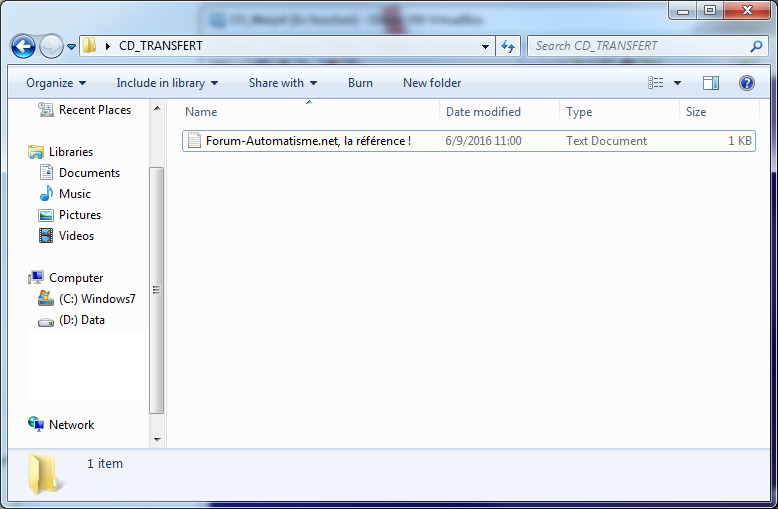Create a New folder
778x509 pixels.
pyautogui.click(x=432, y=83)
